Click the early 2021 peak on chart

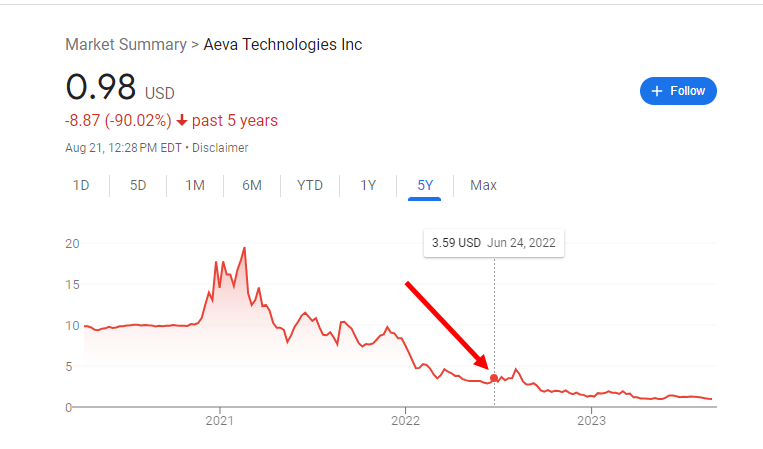click(x=244, y=248)
